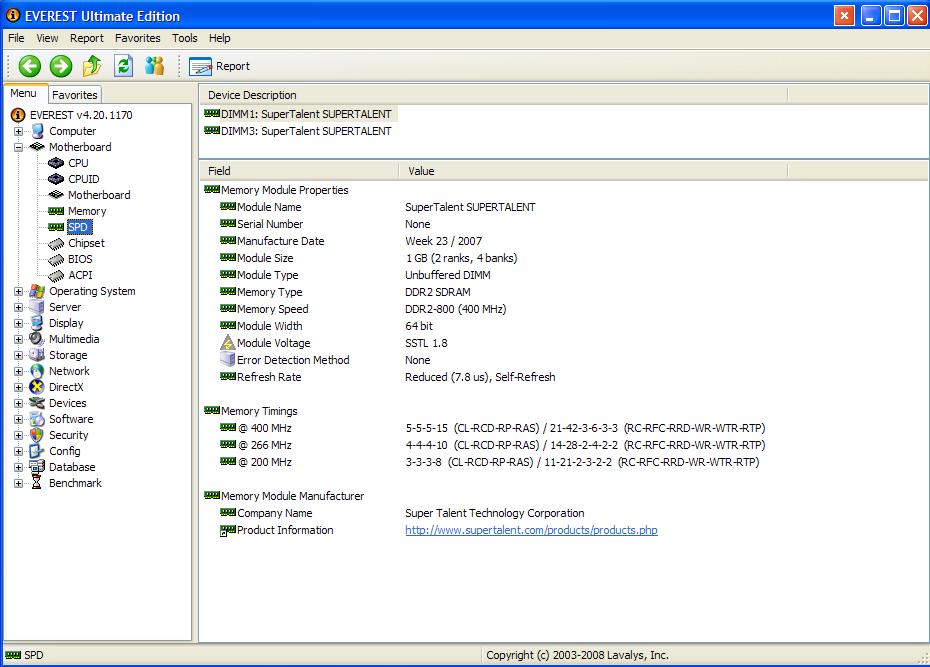The image size is (930, 667).
Task: Click the Value column header
Action: tap(593, 171)
